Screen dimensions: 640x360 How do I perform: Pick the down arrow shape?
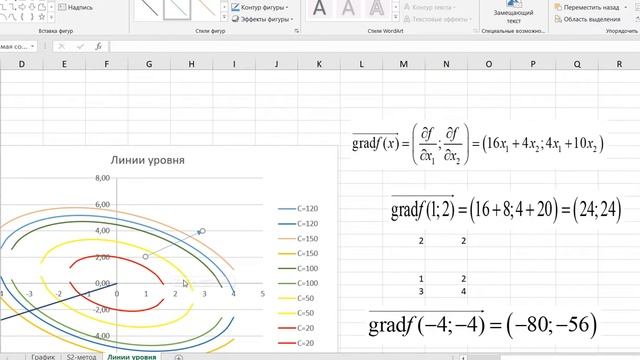tap(32, 7)
